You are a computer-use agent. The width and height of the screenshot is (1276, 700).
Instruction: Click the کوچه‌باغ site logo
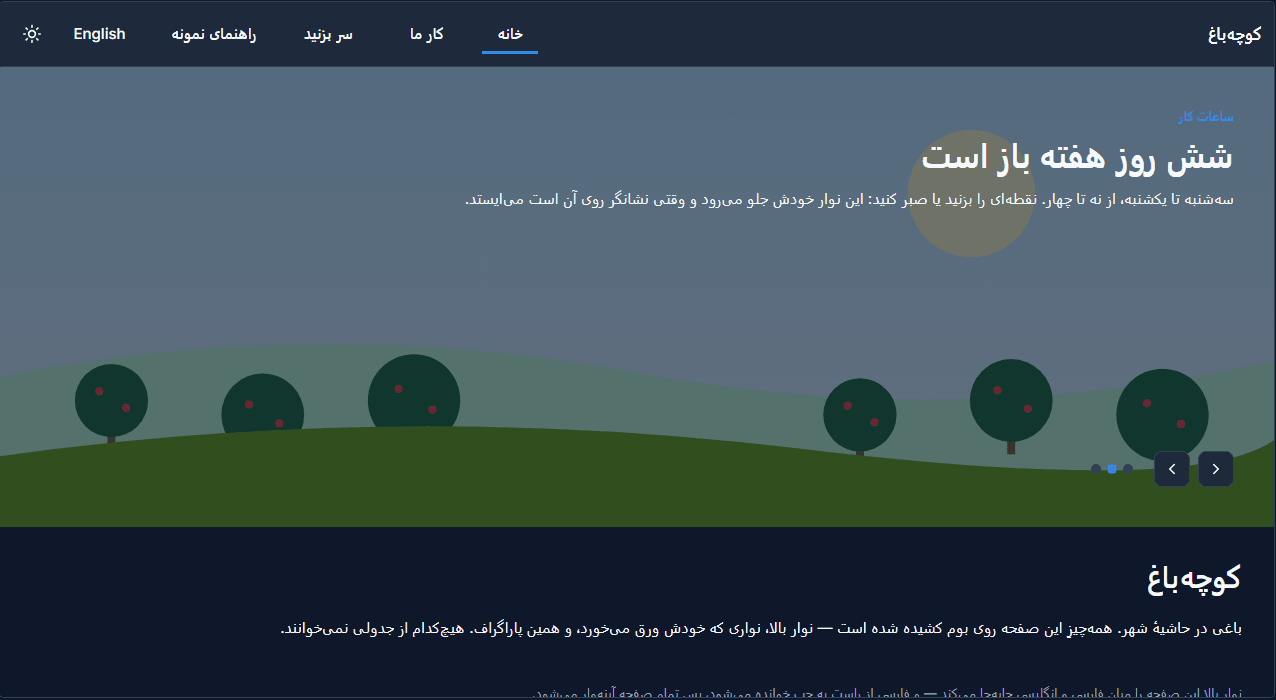pos(1233,35)
